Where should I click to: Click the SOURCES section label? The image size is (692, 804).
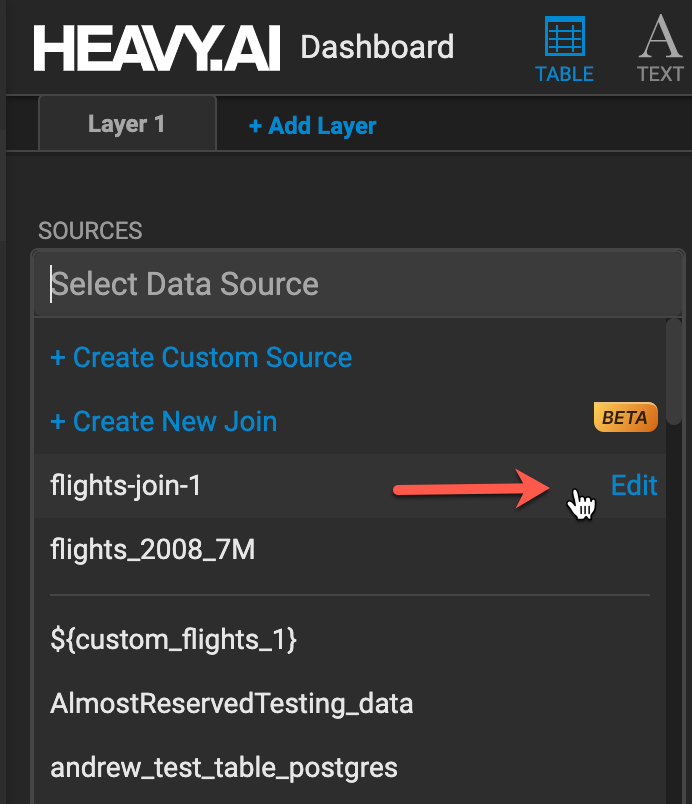[90, 231]
